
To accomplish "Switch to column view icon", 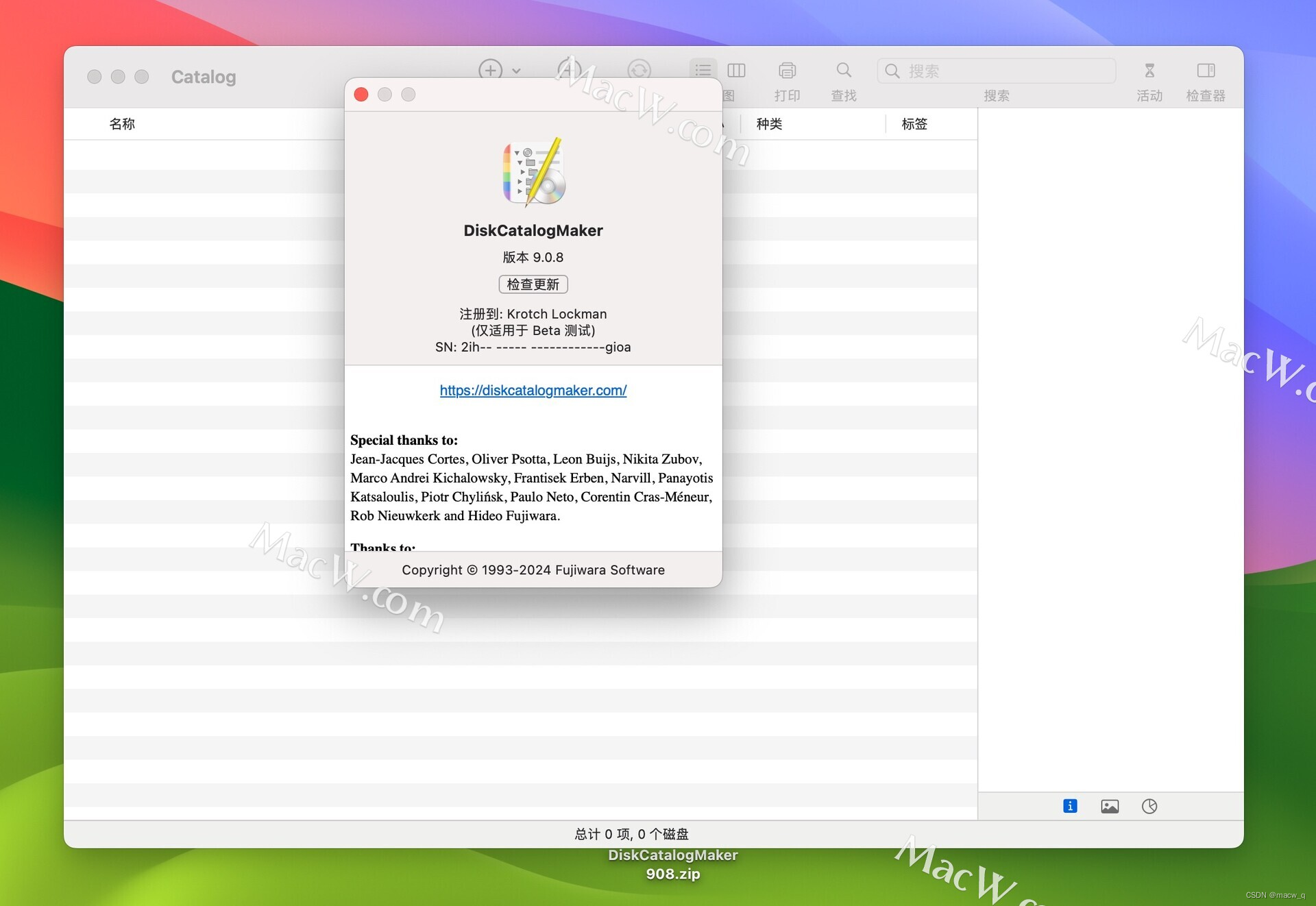I will point(736,70).
